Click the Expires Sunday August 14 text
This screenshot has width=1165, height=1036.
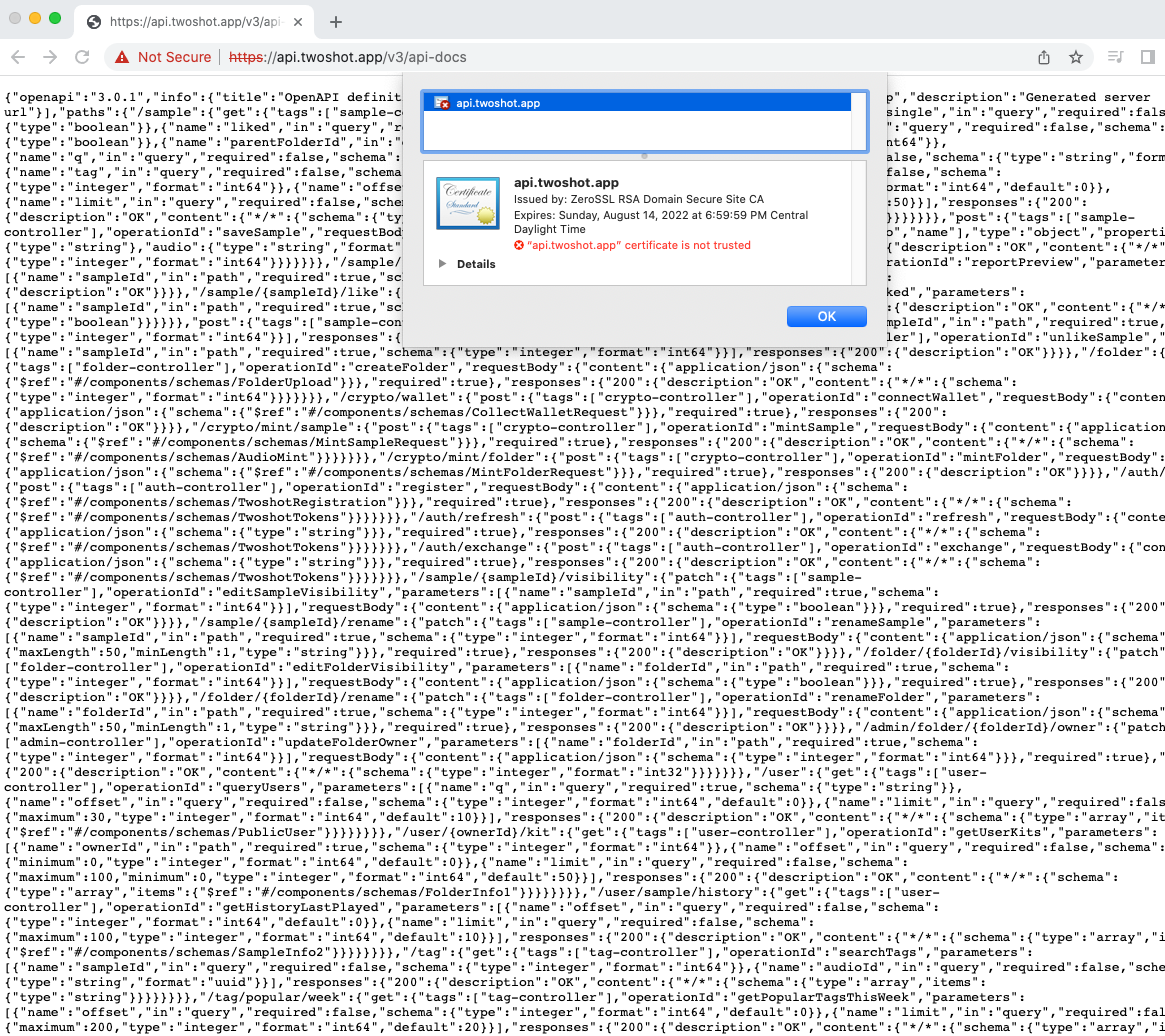(x=661, y=222)
